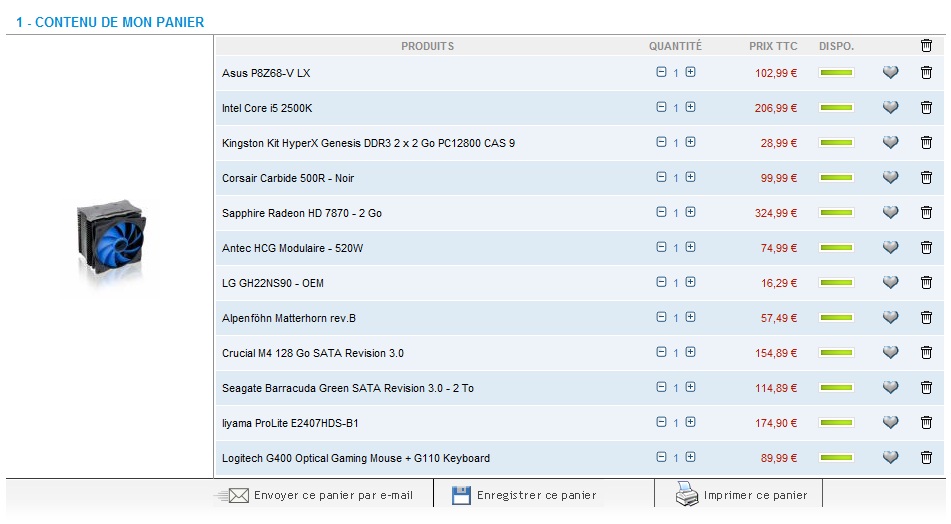Viewport: 951px width, 524px height.
Task: Send this cart by e-mail
Action: click(320, 495)
